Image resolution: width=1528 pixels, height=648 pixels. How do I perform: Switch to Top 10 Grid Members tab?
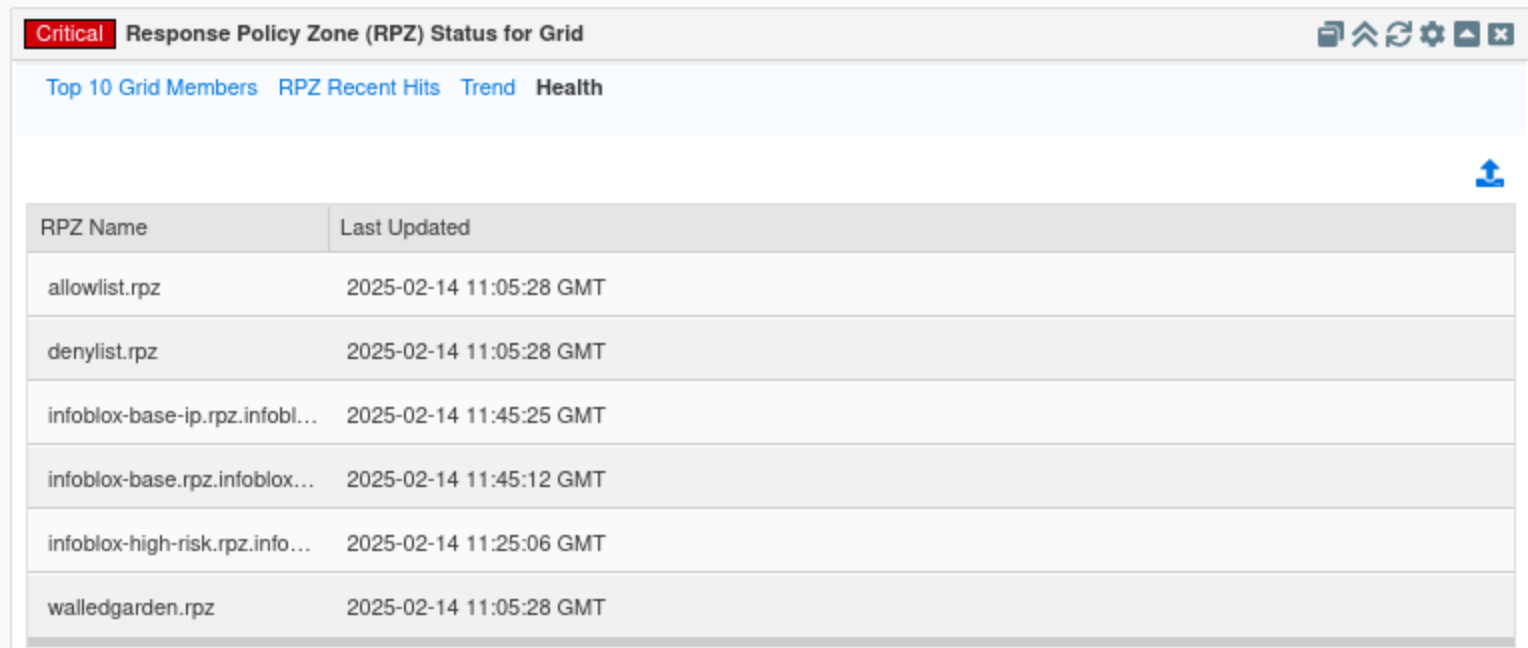[x=151, y=88]
